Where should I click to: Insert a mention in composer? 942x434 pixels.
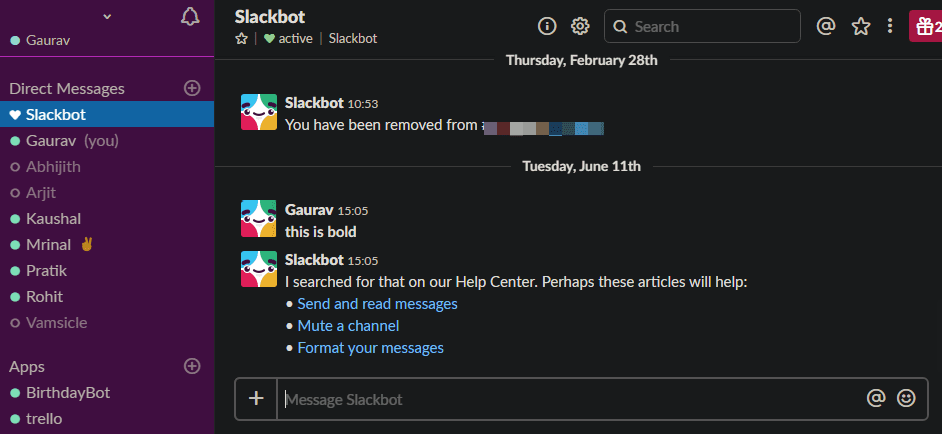point(876,398)
